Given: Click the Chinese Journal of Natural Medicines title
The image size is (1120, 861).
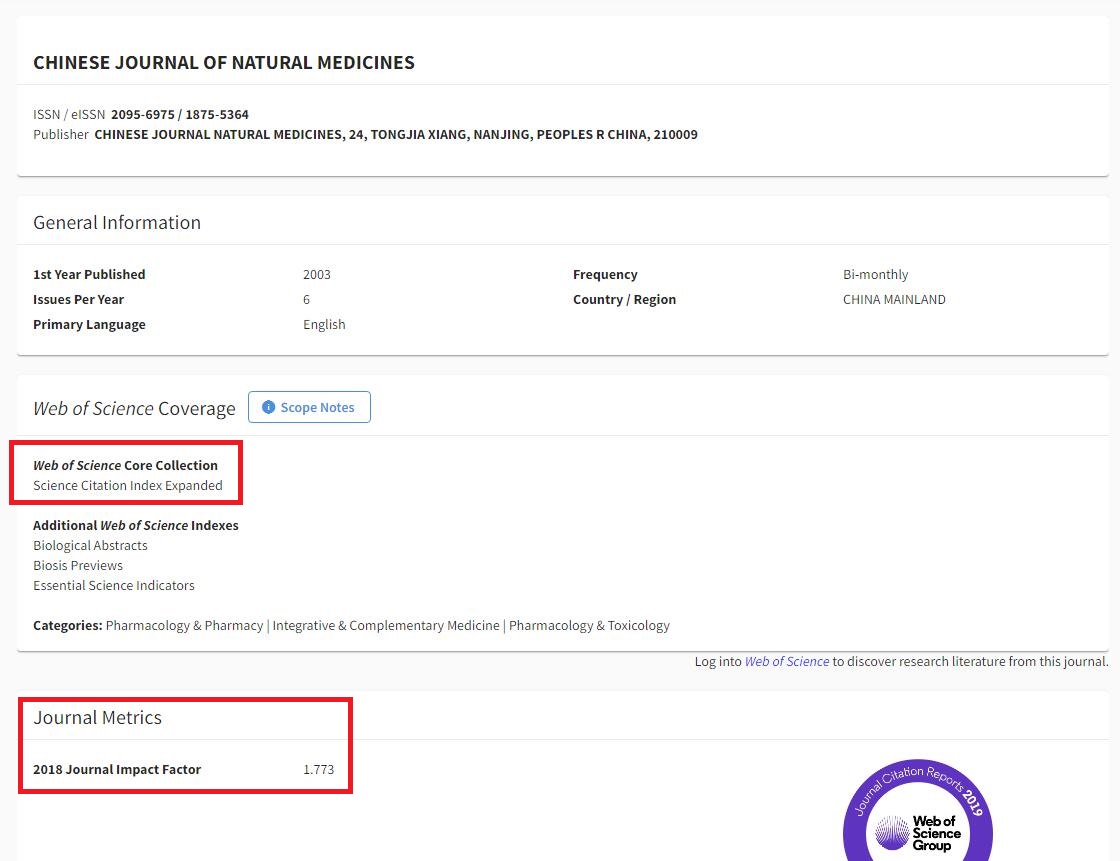Looking at the screenshot, I should (x=224, y=63).
